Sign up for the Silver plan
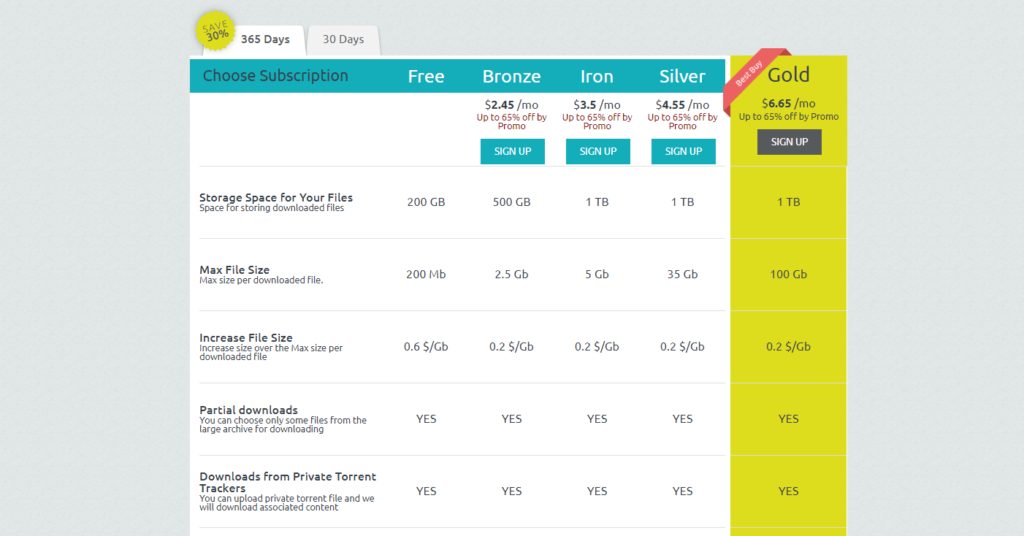Screen dimensions: 1024x536 683,151
